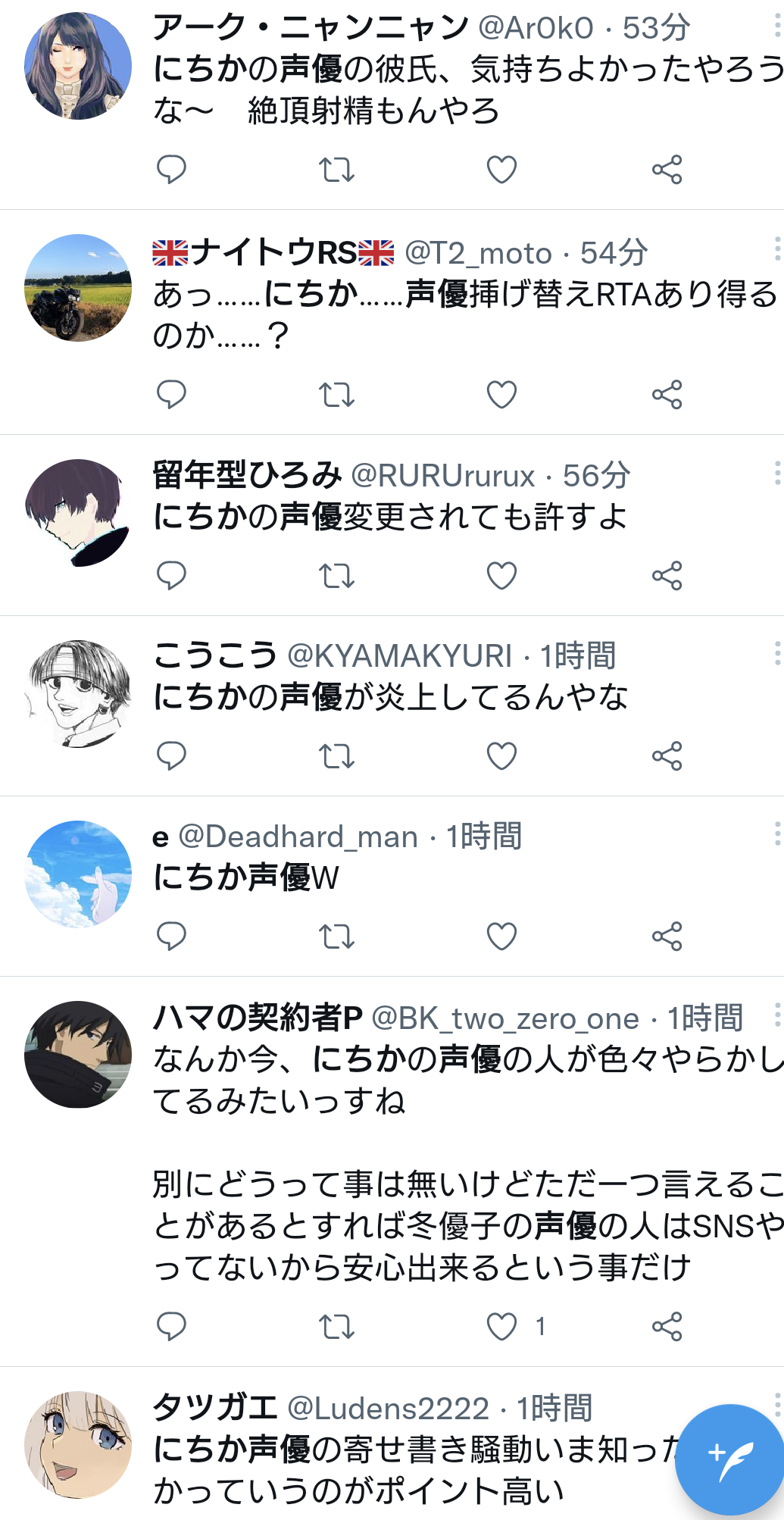The height and width of the screenshot is (1520, 784).
Task: Like the tweet from アーク・ニャンニャン
Action: click(501, 170)
